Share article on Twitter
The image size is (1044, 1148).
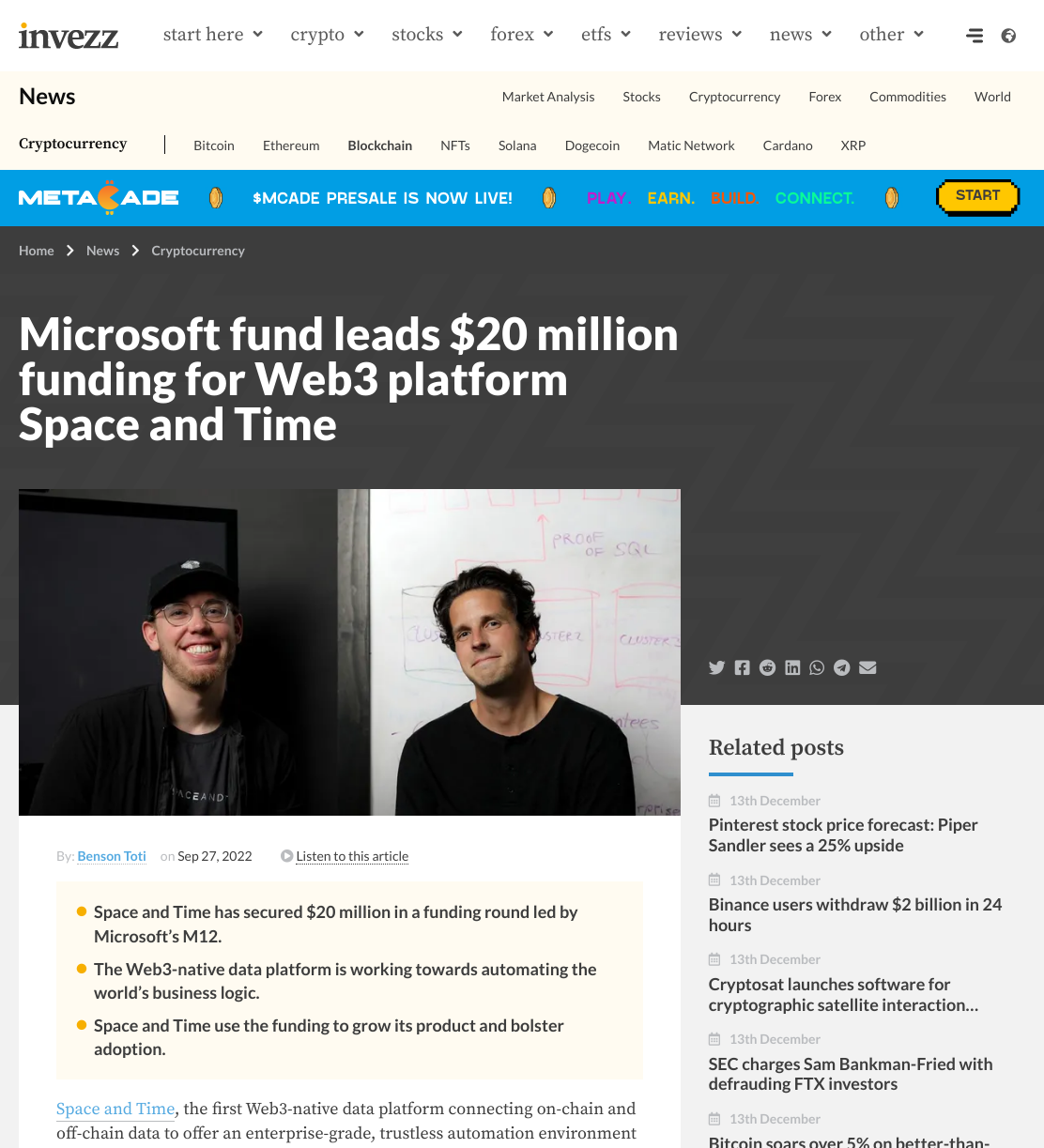pos(717,667)
